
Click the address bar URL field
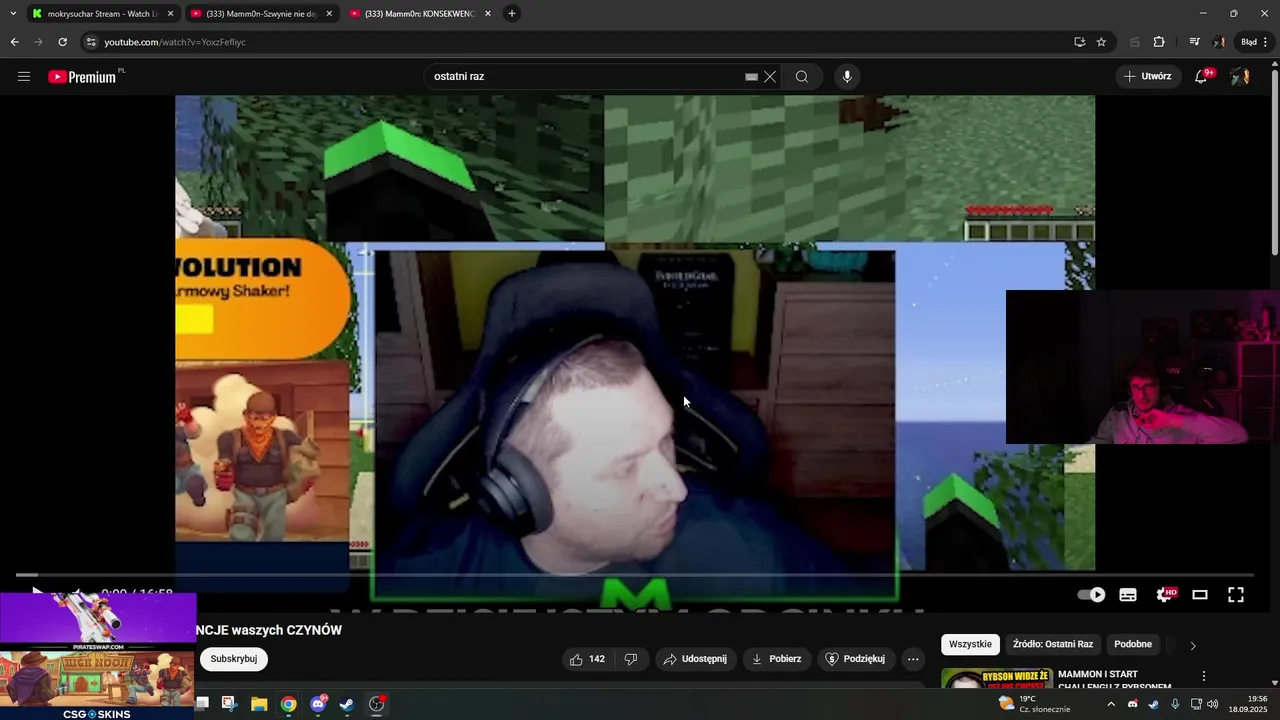point(575,42)
